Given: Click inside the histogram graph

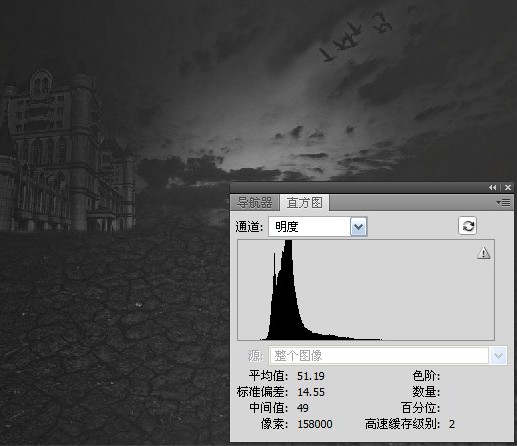Looking at the screenshot, I should point(366,290).
